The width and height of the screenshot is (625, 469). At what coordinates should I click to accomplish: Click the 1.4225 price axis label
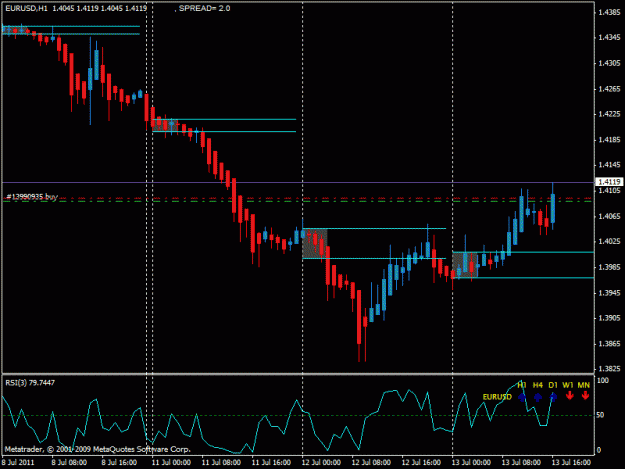pos(609,114)
